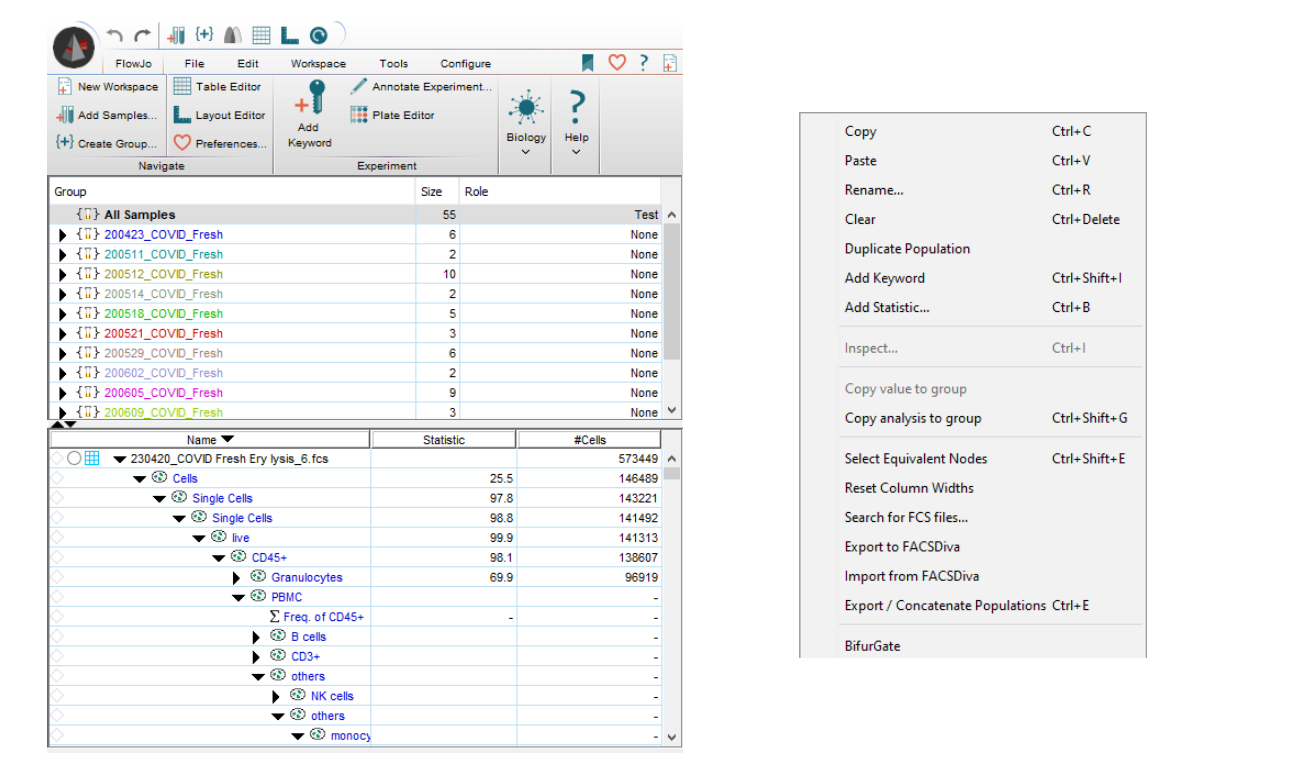The width and height of the screenshot is (1313, 776).
Task: Click the gate icon next to Granulocytes
Action: click(258, 577)
